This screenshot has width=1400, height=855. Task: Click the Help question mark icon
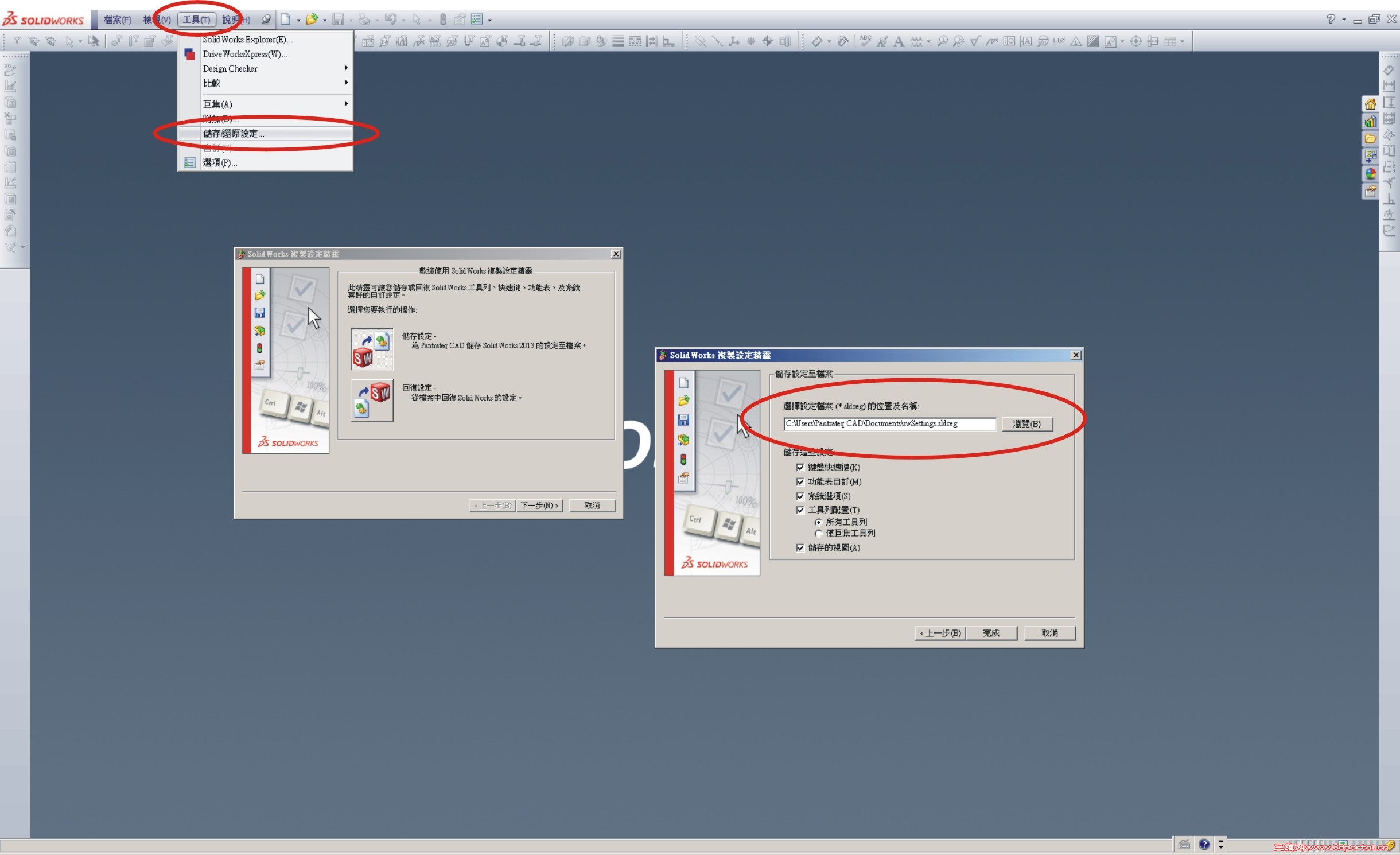pos(1331,19)
